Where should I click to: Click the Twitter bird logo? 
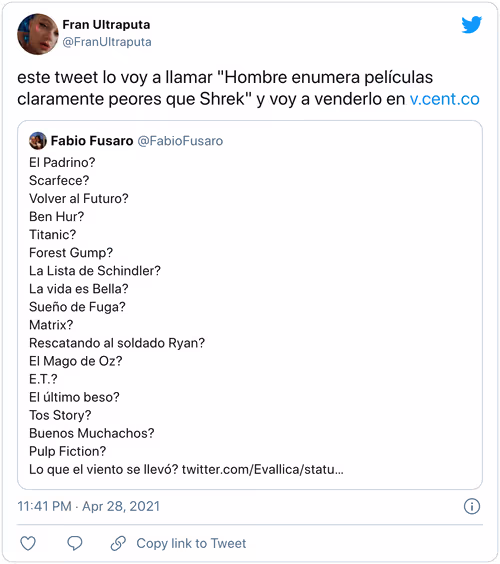(472, 24)
